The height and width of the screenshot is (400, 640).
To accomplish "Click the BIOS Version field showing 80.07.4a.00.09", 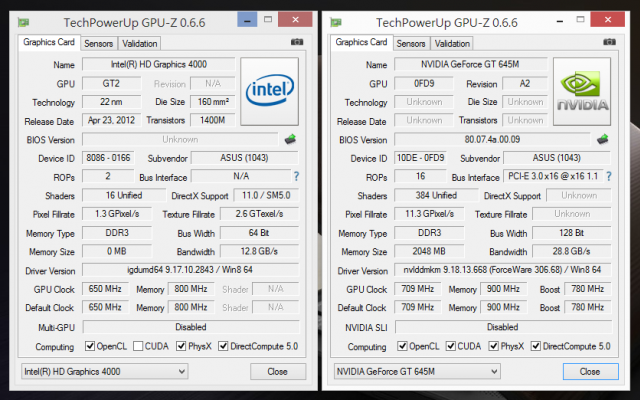I will pyautogui.click(x=493, y=139).
